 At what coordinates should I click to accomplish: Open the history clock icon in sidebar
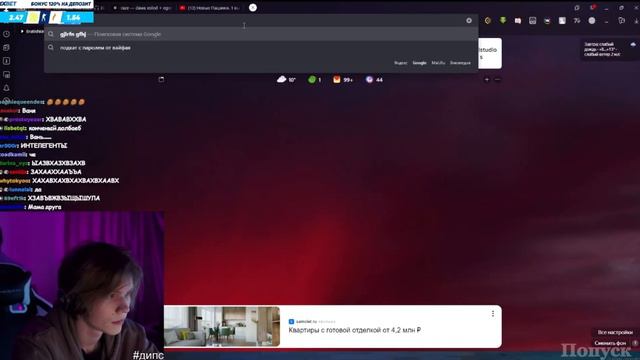[6, 34]
